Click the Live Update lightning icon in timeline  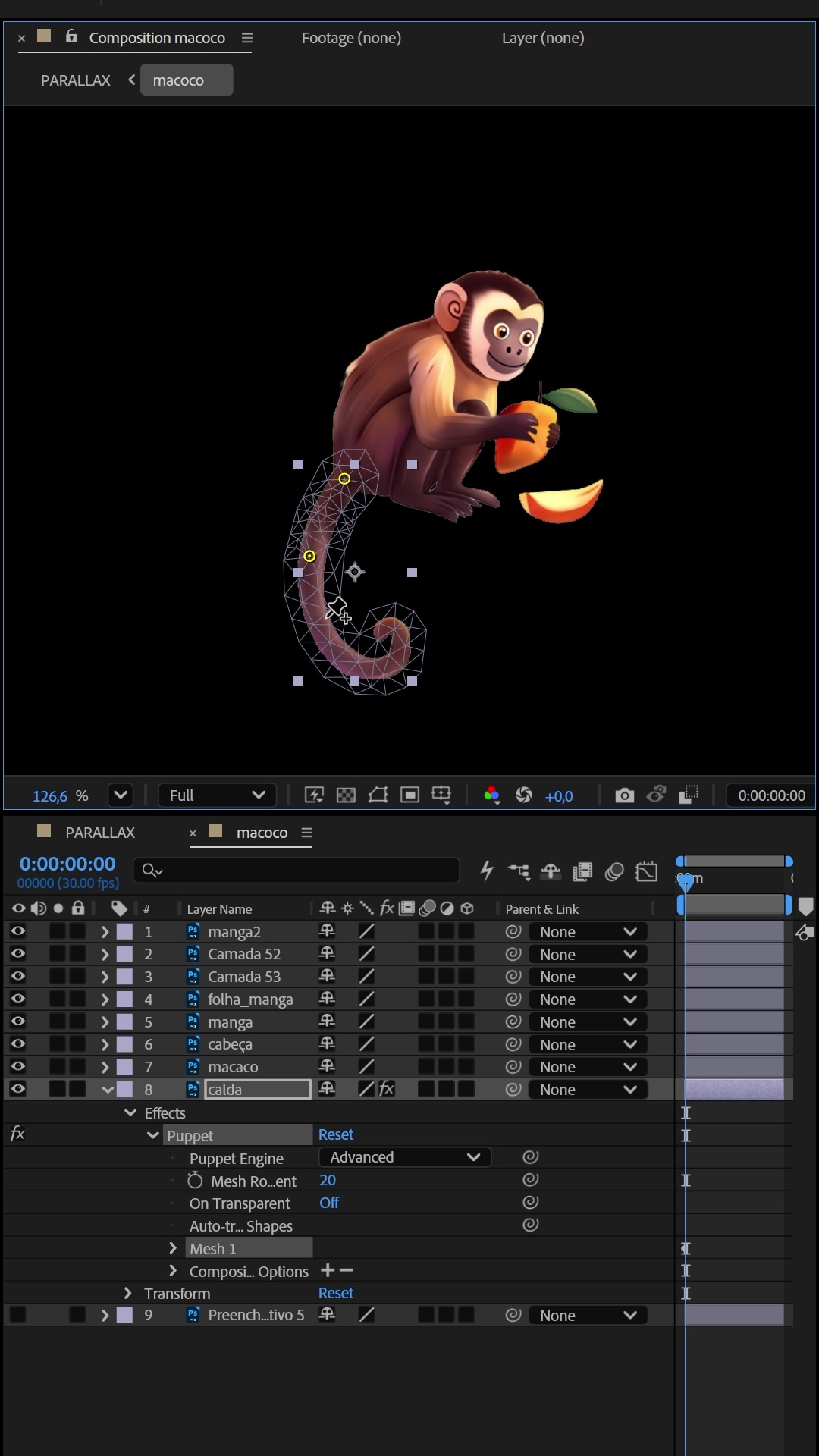(487, 871)
